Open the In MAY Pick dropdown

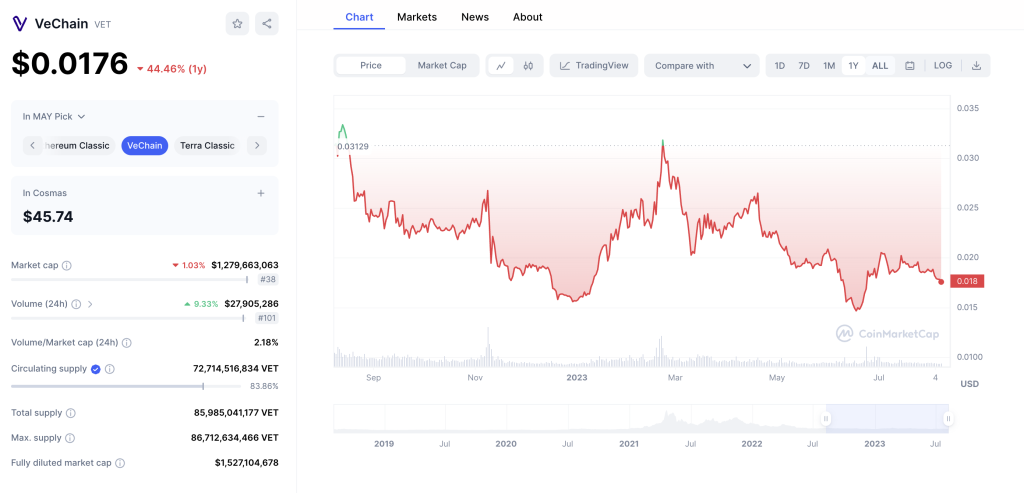click(x=54, y=116)
